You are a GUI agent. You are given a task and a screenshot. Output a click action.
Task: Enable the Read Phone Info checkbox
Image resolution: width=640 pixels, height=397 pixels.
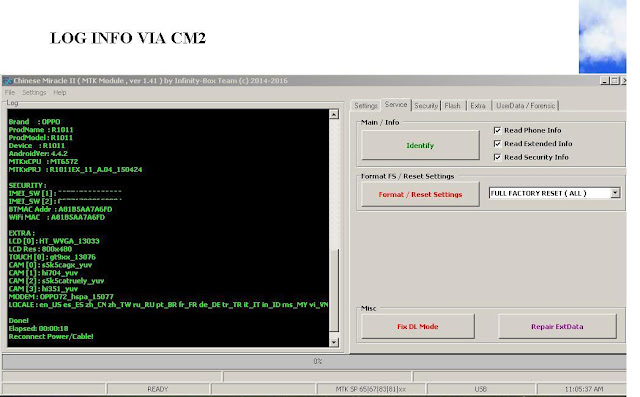pyautogui.click(x=497, y=130)
